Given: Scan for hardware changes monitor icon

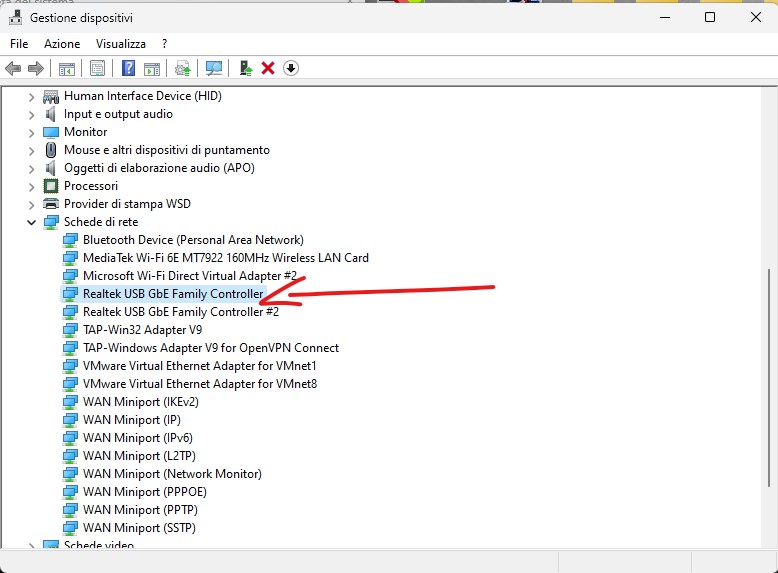Looking at the screenshot, I should point(214,68).
